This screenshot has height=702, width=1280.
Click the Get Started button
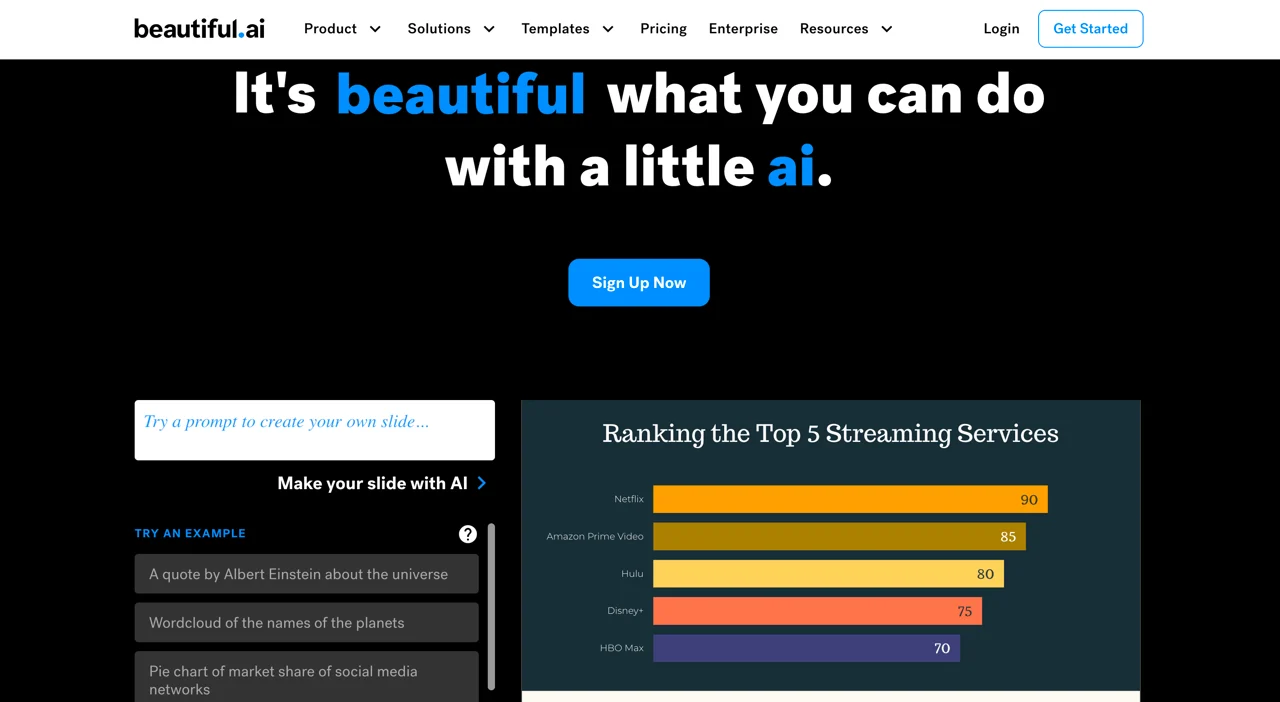tap(1090, 29)
